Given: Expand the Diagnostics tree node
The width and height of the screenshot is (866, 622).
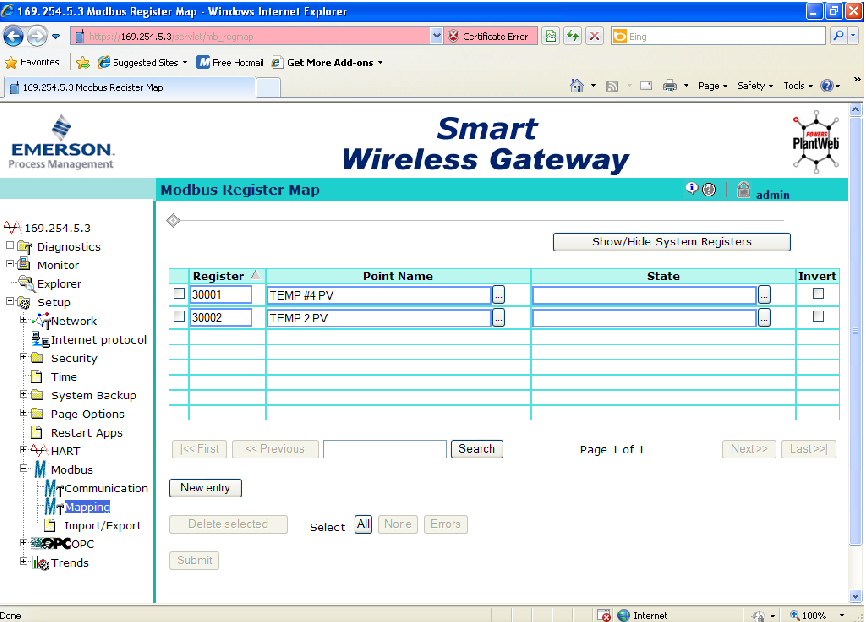Looking at the screenshot, I should (10, 245).
